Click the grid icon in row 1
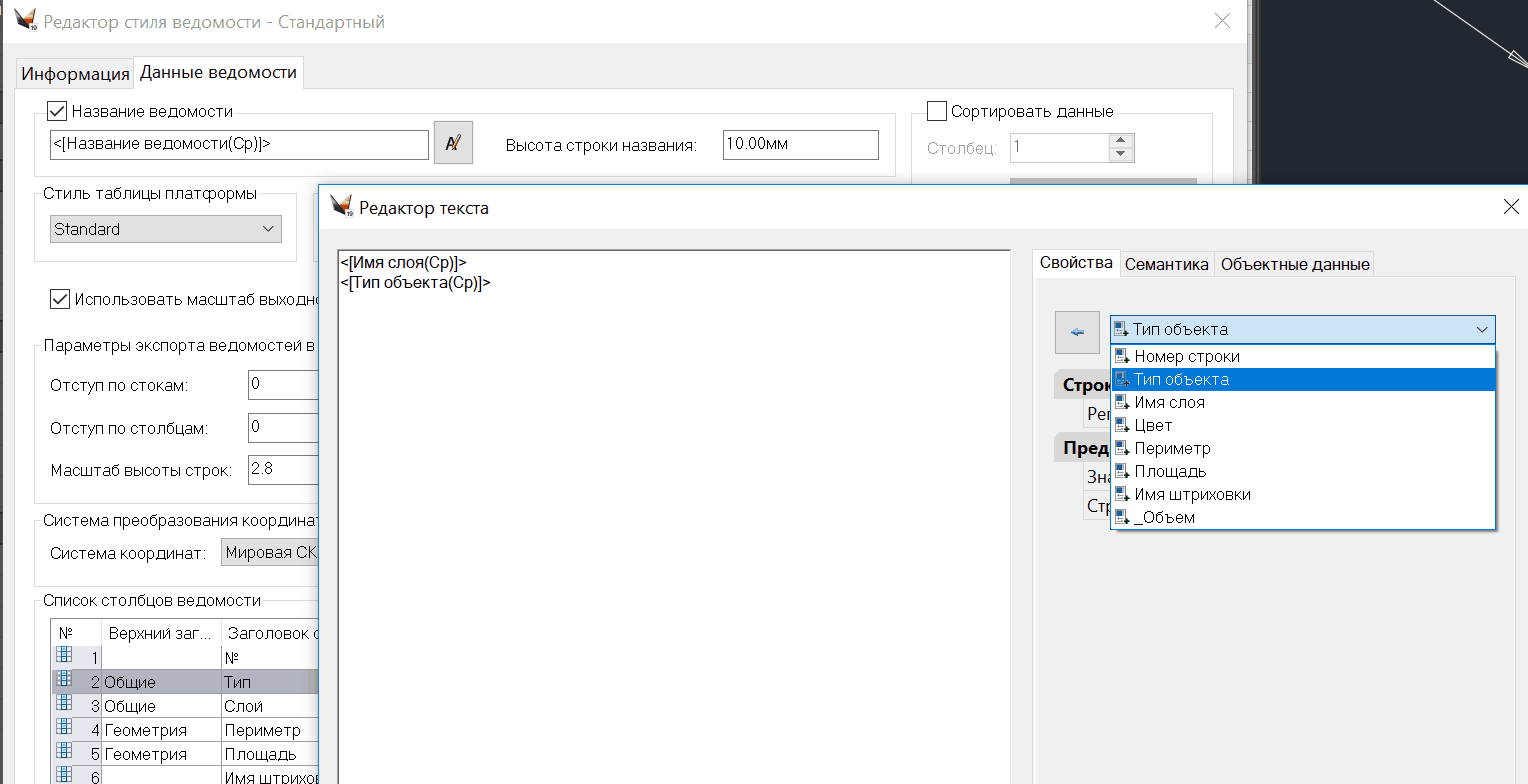Viewport: 1528px width, 784px height. 64,656
